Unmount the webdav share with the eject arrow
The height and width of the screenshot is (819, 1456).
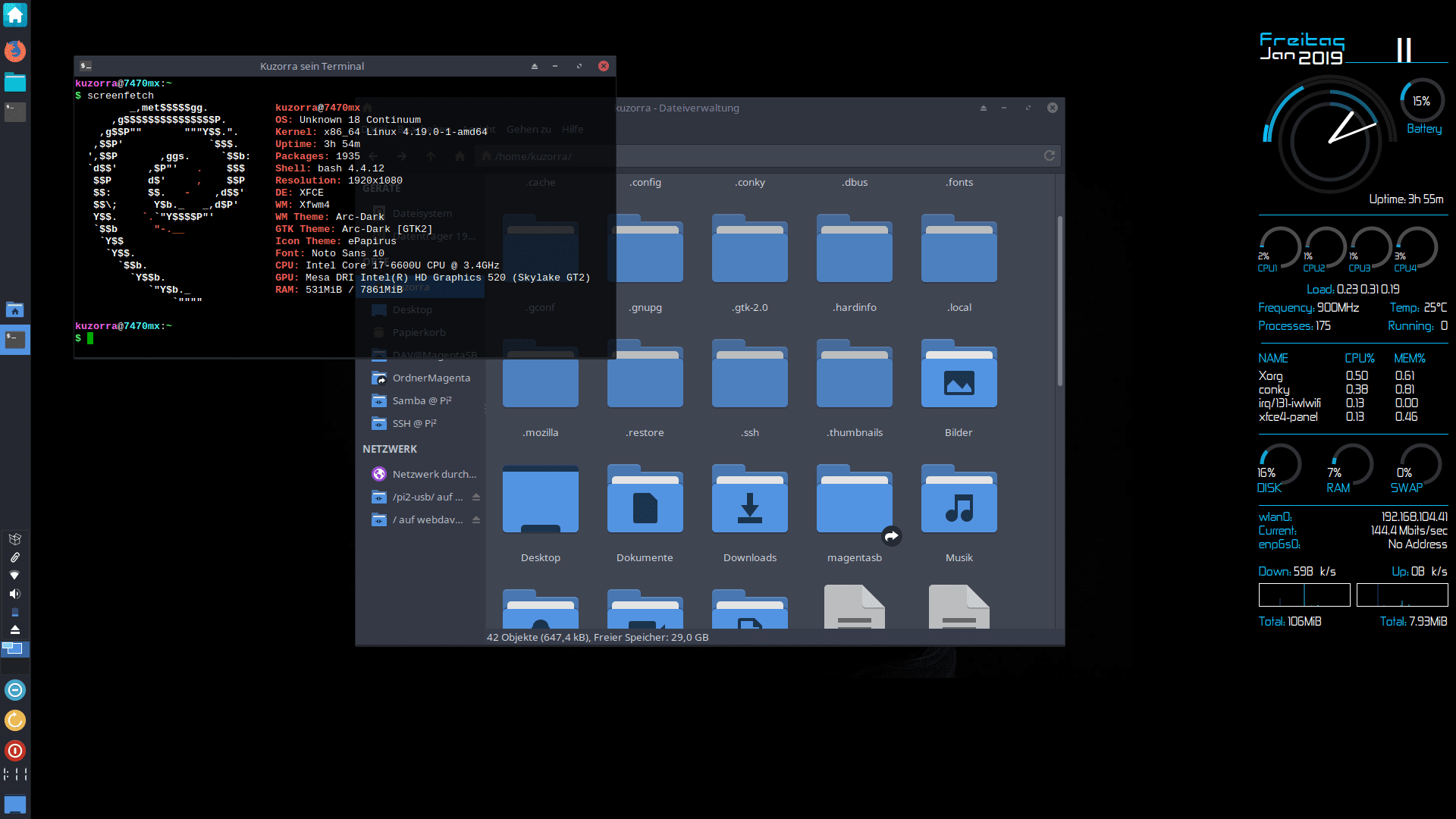coord(476,519)
